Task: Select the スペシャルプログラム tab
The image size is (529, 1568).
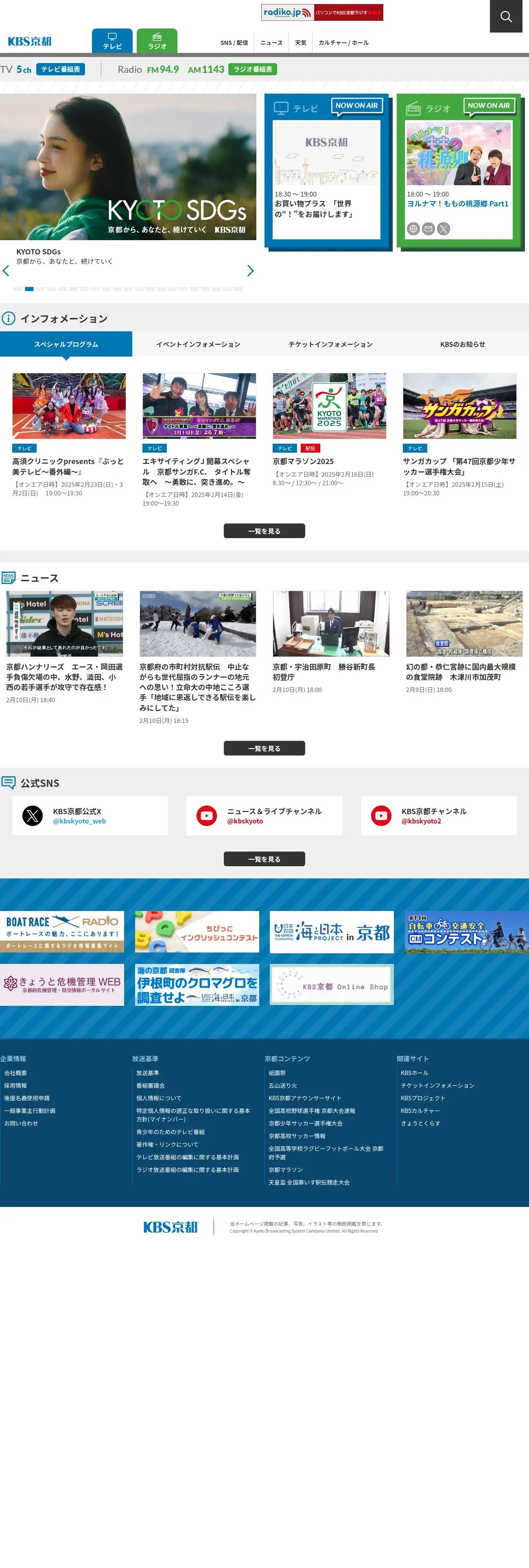Action: (x=66, y=344)
